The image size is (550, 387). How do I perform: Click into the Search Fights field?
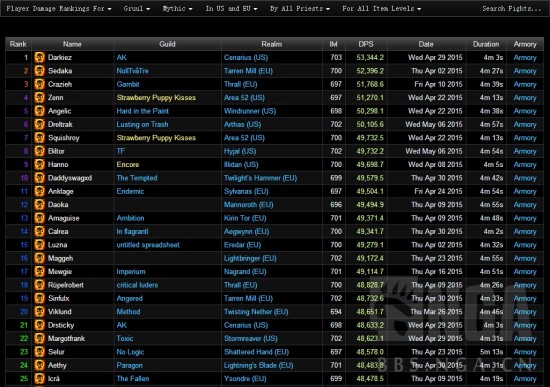511,8
